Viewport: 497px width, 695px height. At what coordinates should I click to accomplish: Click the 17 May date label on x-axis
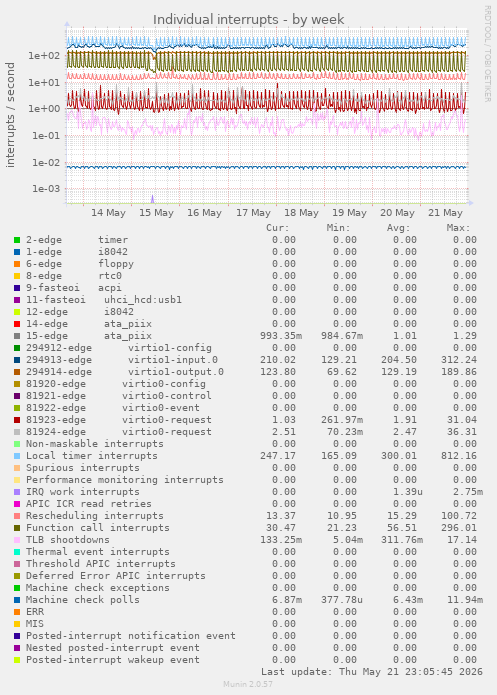(x=253, y=213)
